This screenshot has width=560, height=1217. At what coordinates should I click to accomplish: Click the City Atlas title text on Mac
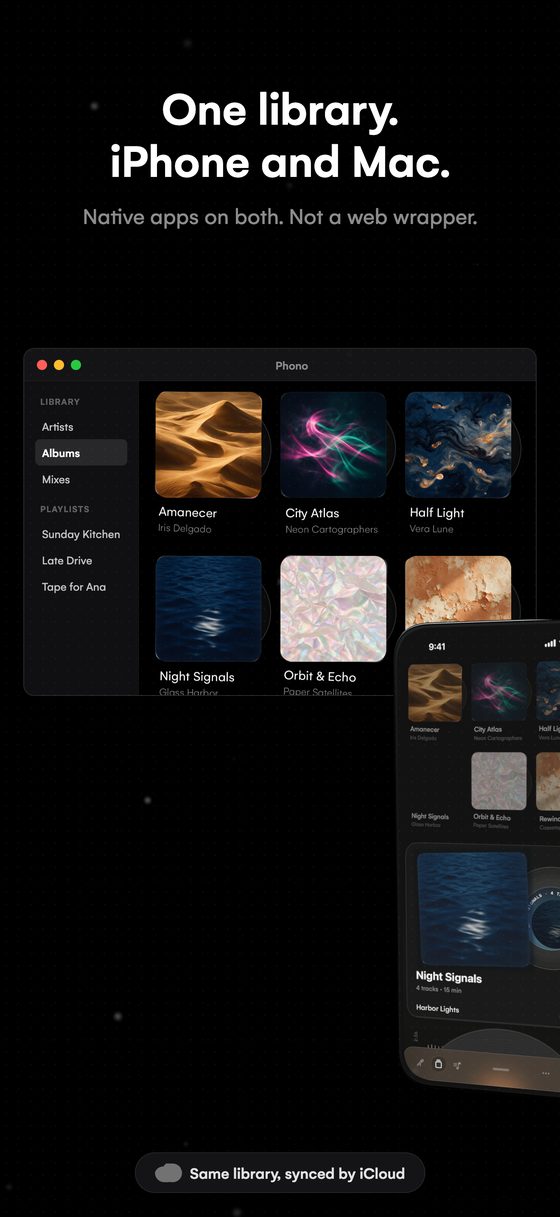coord(312,513)
